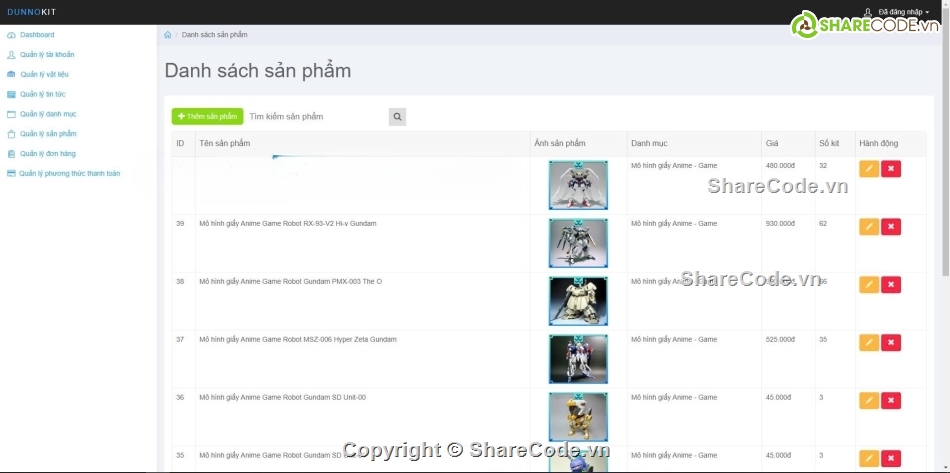This screenshot has width=950, height=473.
Task: Click thumbnail of Gundam PMX-003 The O
Action: pos(578,301)
